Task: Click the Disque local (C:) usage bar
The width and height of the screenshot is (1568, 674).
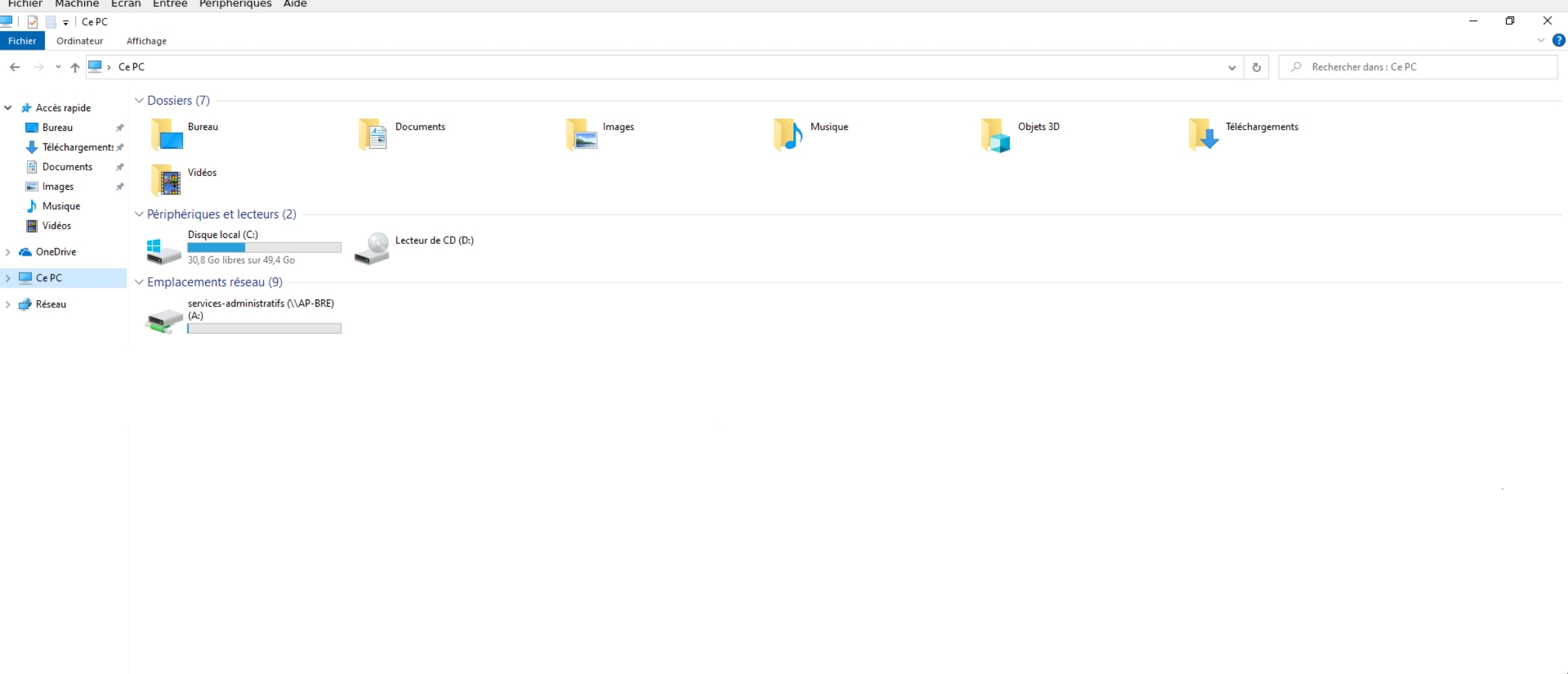Action: pyautogui.click(x=264, y=248)
